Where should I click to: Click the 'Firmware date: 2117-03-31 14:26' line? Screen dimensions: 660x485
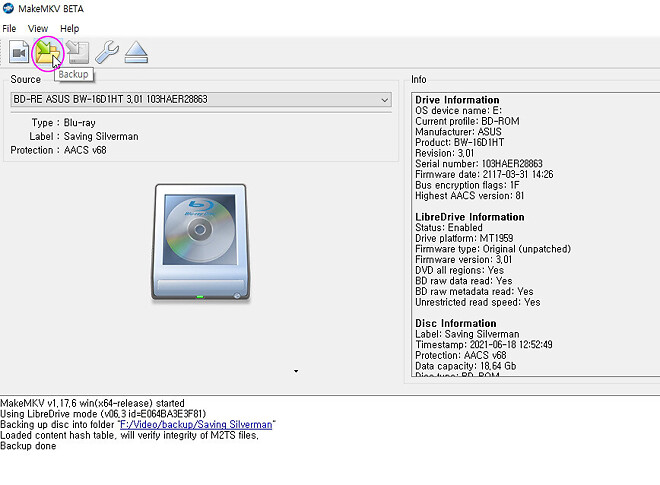click(x=484, y=174)
